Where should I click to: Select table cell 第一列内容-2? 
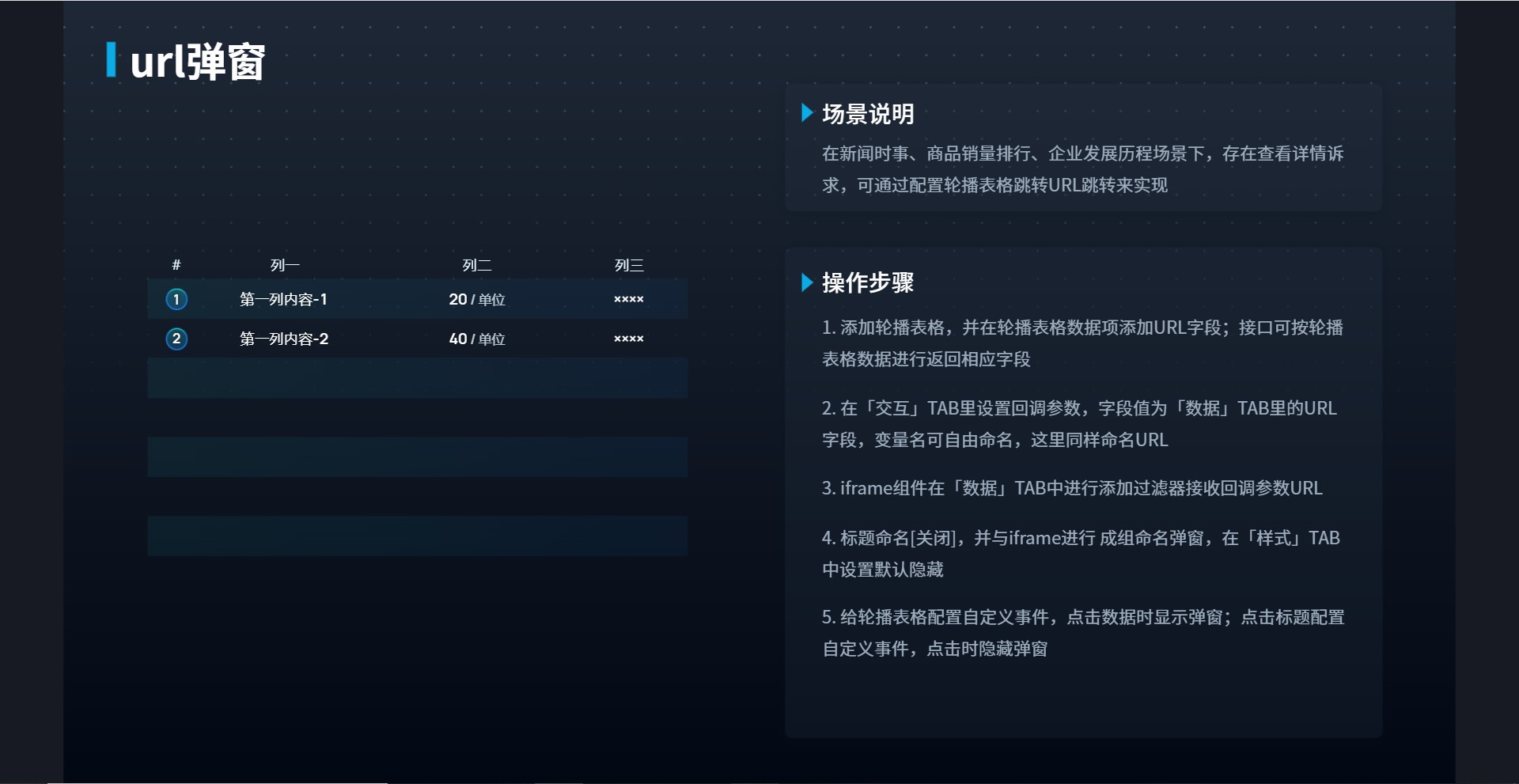[283, 339]
